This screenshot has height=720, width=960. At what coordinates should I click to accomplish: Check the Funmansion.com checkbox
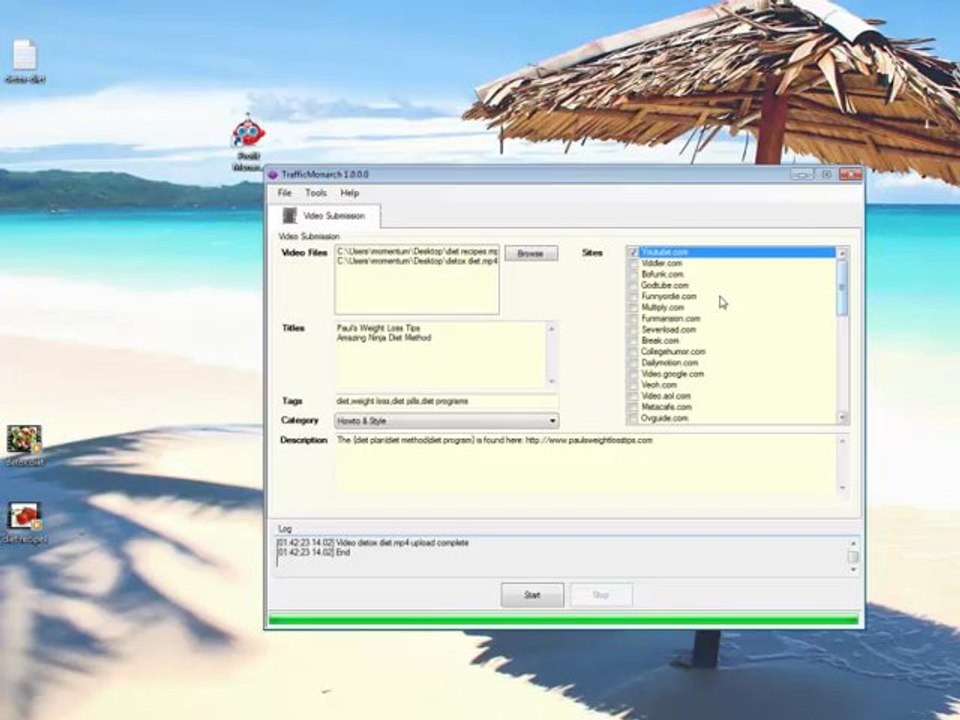point(632,318)
